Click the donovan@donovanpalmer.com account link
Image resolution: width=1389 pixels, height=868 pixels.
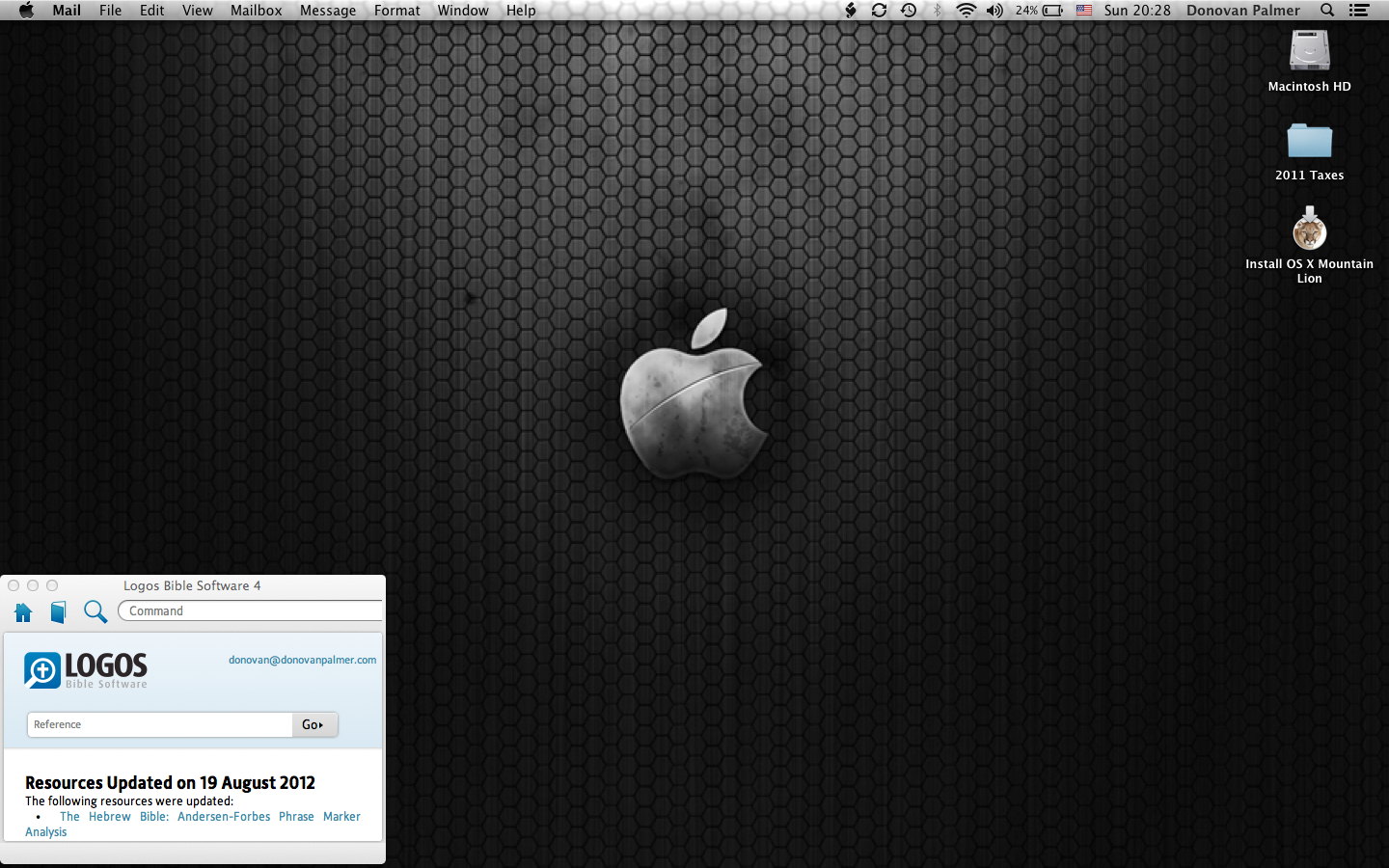(x=302, y=660)
